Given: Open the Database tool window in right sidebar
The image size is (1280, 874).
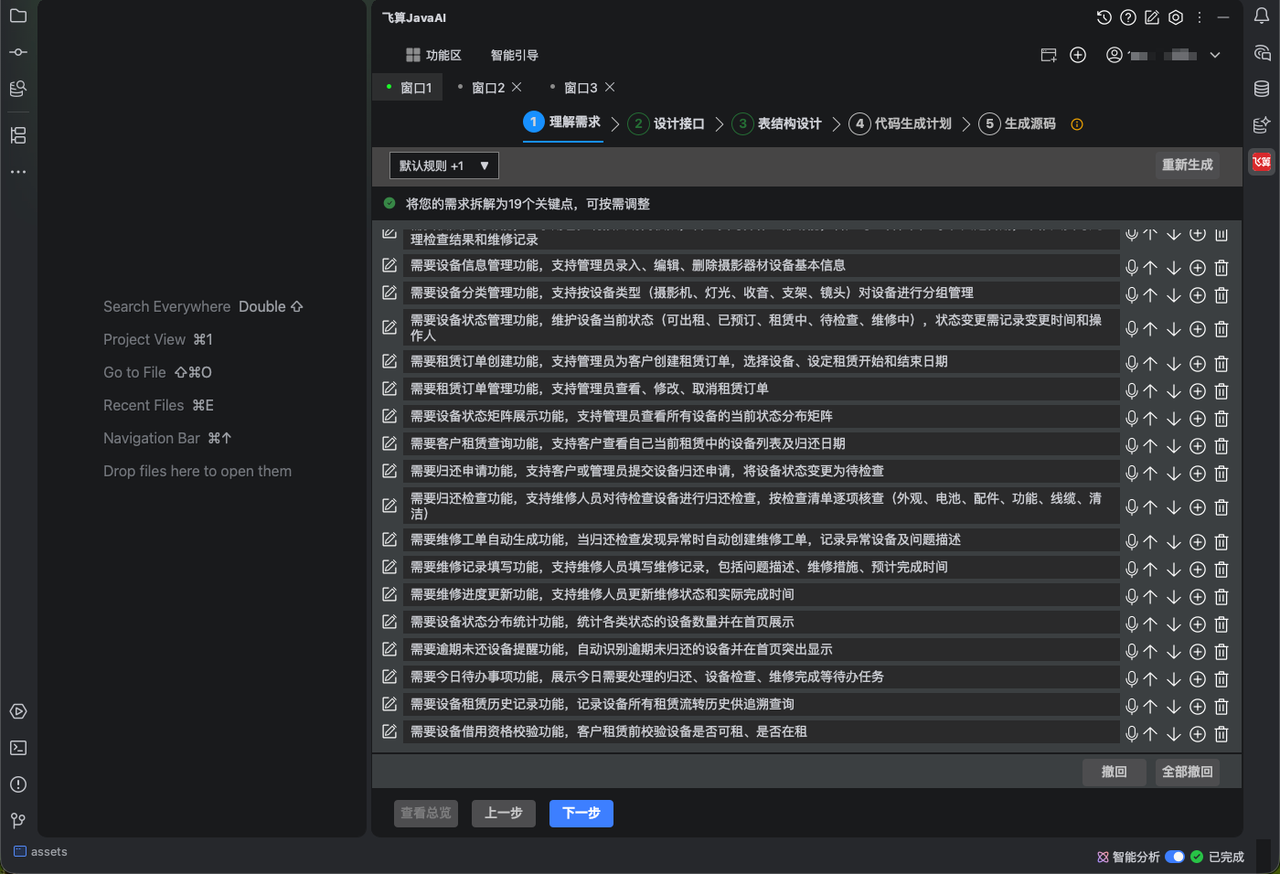Looking at the screenshot, I should [1262, 89].
